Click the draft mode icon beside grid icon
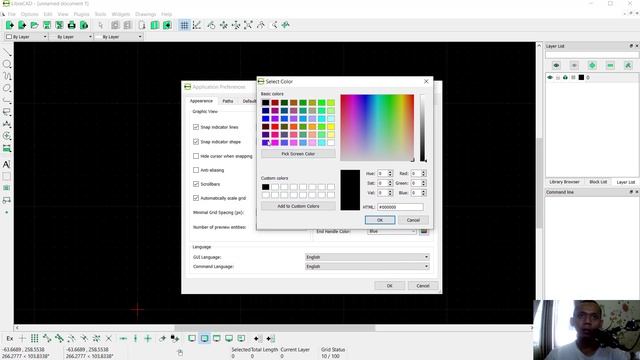This screenshot has height=360, width=640. [197, 25]
